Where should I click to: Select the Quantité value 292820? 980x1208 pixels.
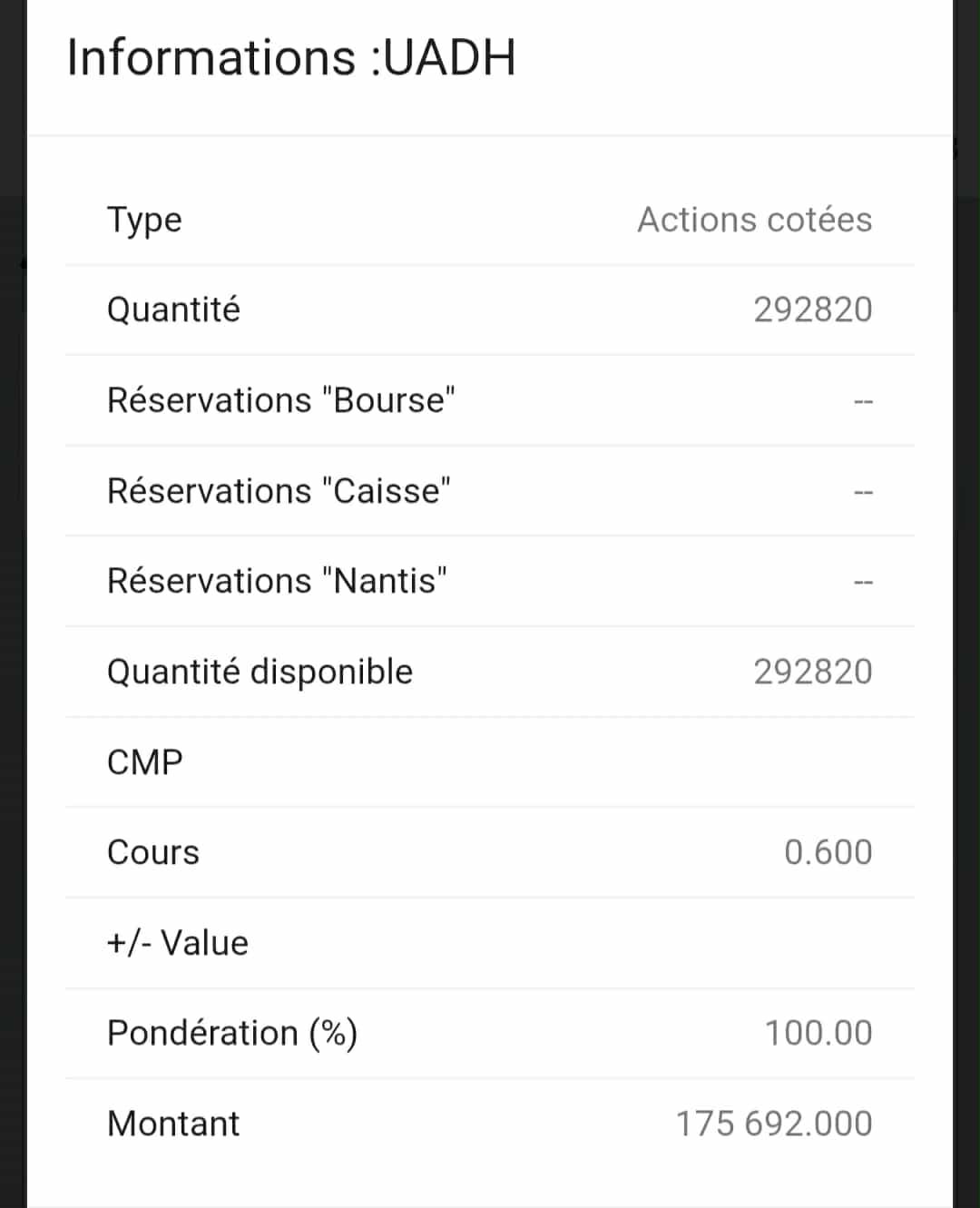click(813, 309)
